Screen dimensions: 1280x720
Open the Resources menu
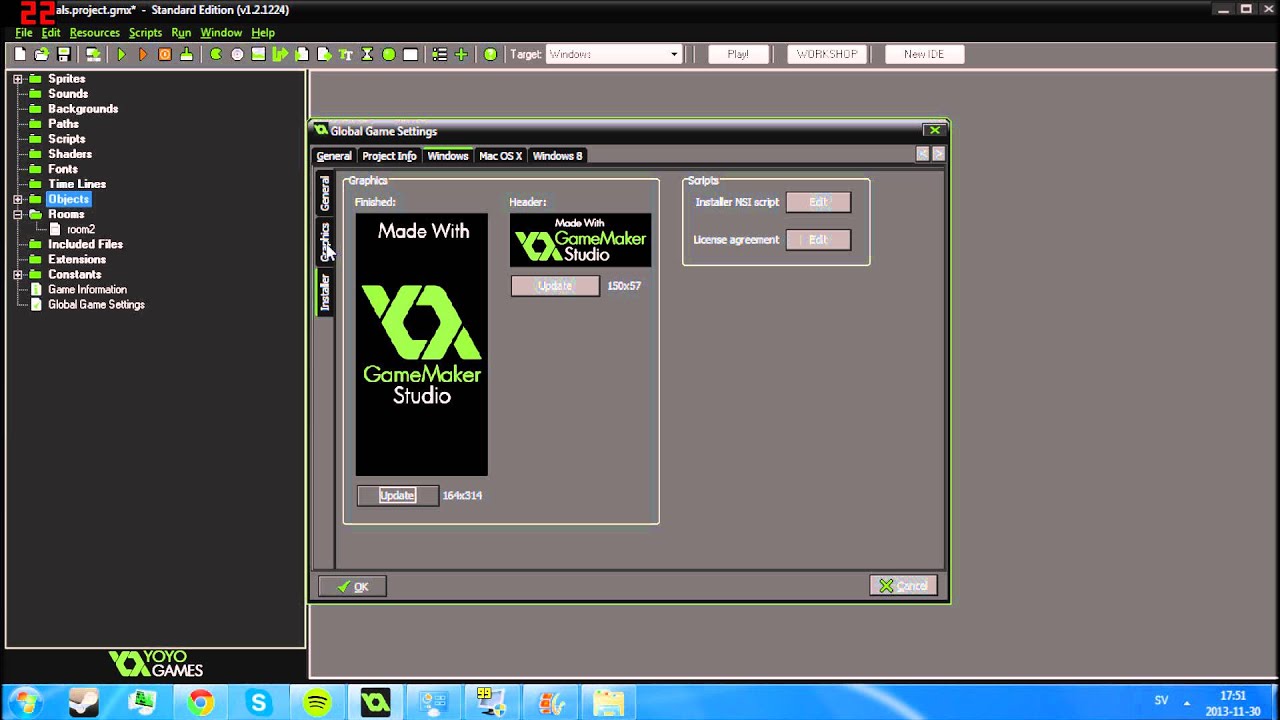[x=94, y=32]
